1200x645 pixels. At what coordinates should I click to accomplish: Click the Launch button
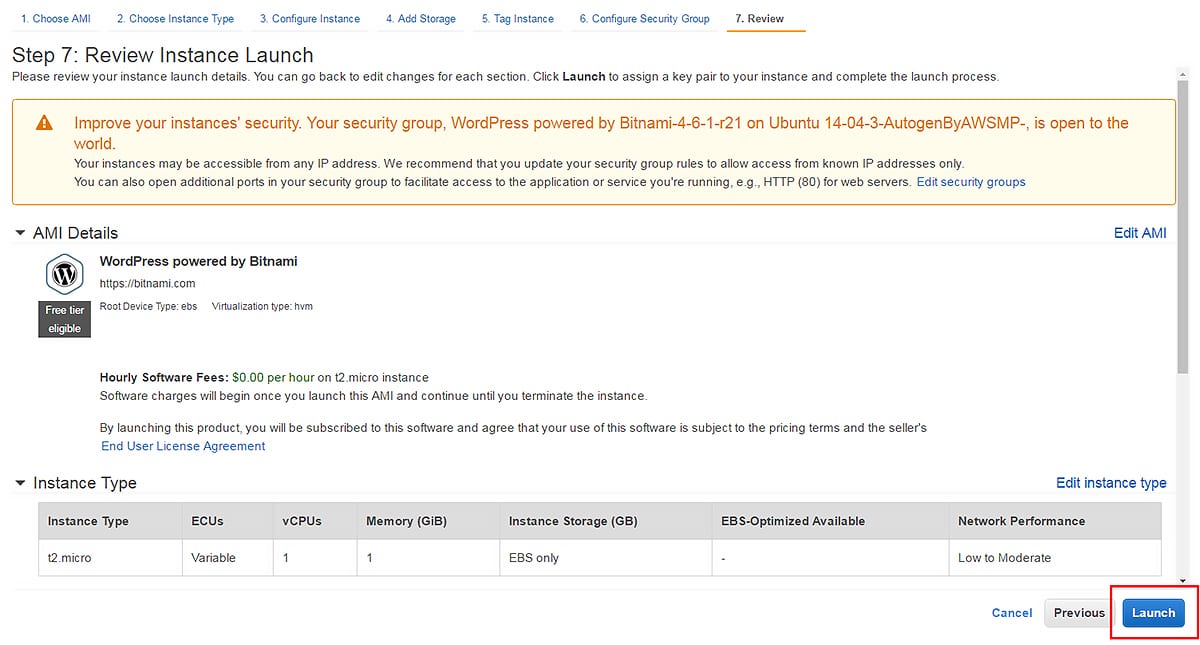(1153, 613)
